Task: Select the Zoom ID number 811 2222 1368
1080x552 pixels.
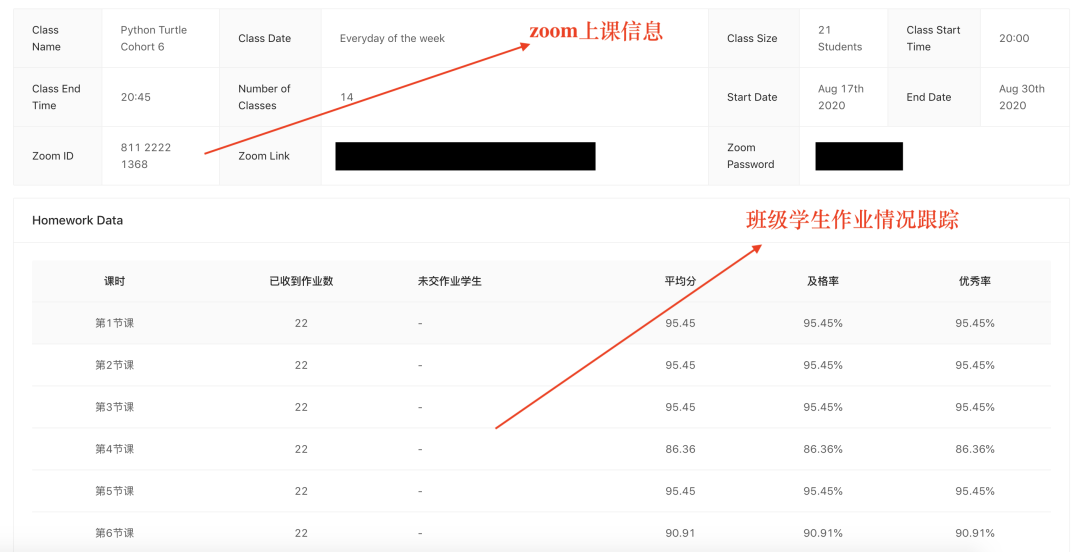Action: click(146, 156)
